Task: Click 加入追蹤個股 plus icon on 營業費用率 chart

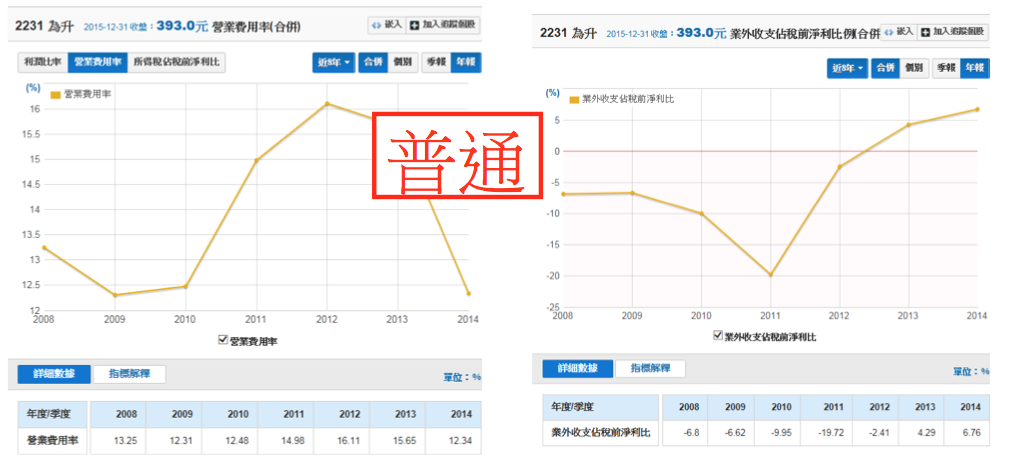Action: pyautogui.click(x=416, y=24)
